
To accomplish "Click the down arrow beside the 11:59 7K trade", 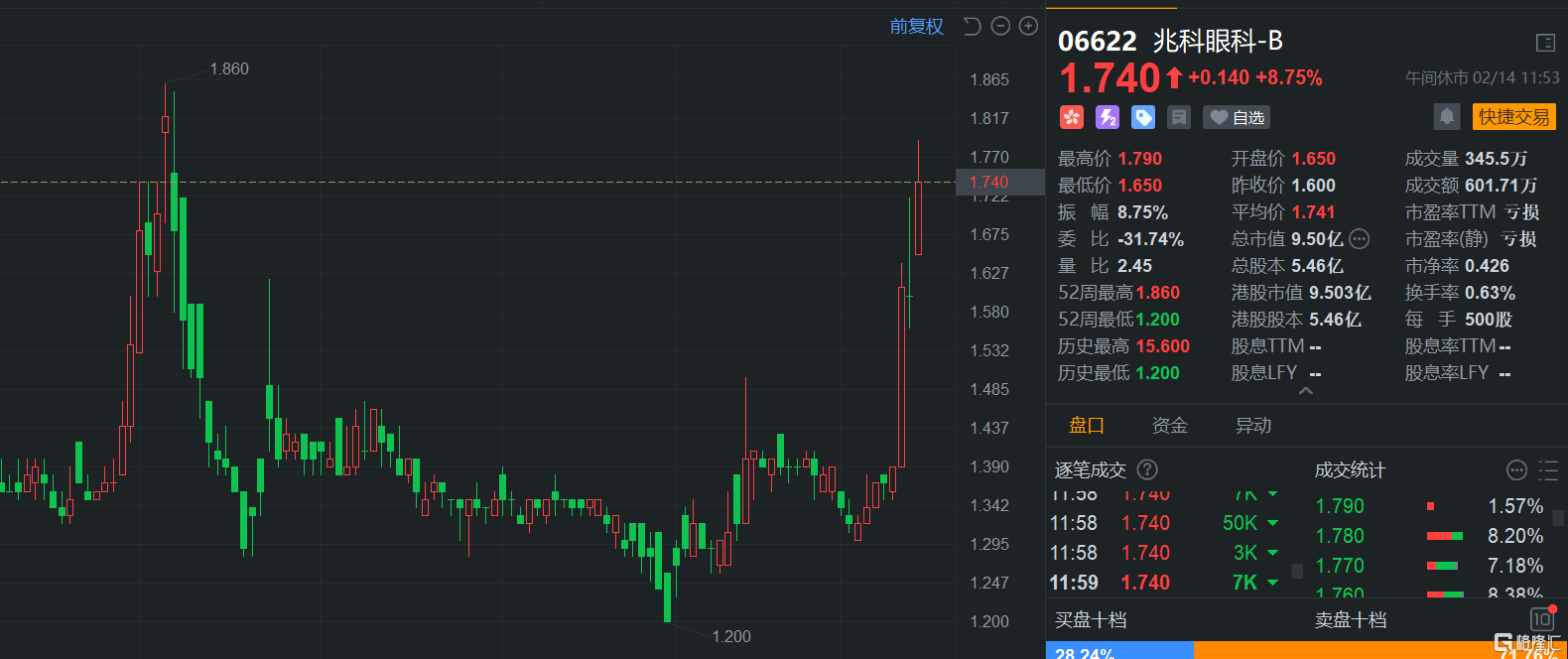I will (x=1273, y=583).
